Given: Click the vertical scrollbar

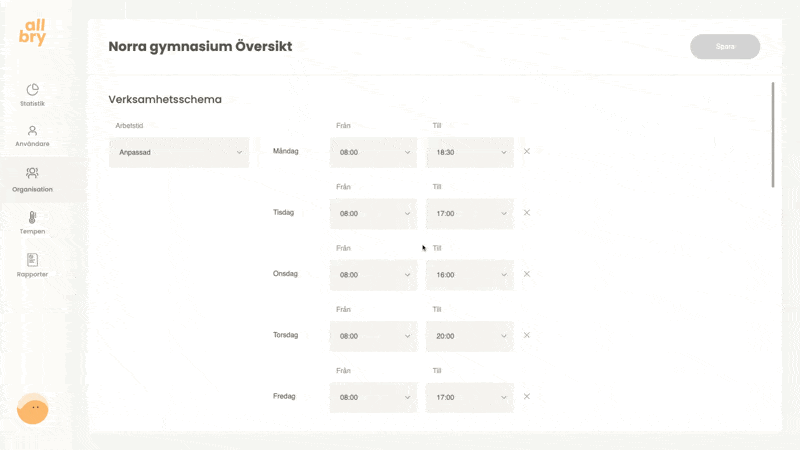Looking at the screenshot, I should point(773,135).
